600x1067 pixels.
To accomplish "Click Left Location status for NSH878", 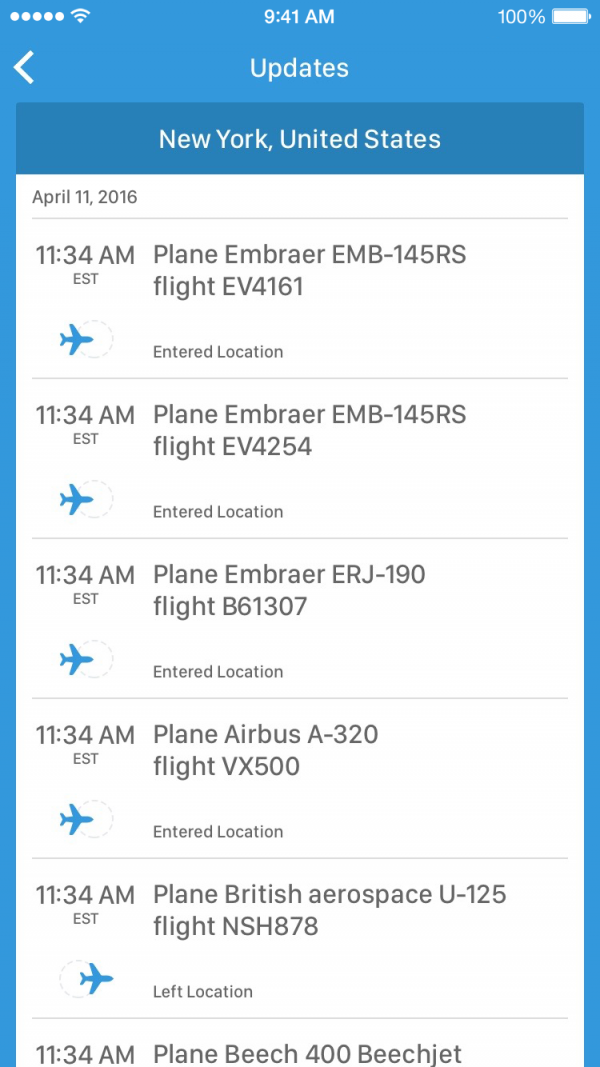I will pos(203,992).
